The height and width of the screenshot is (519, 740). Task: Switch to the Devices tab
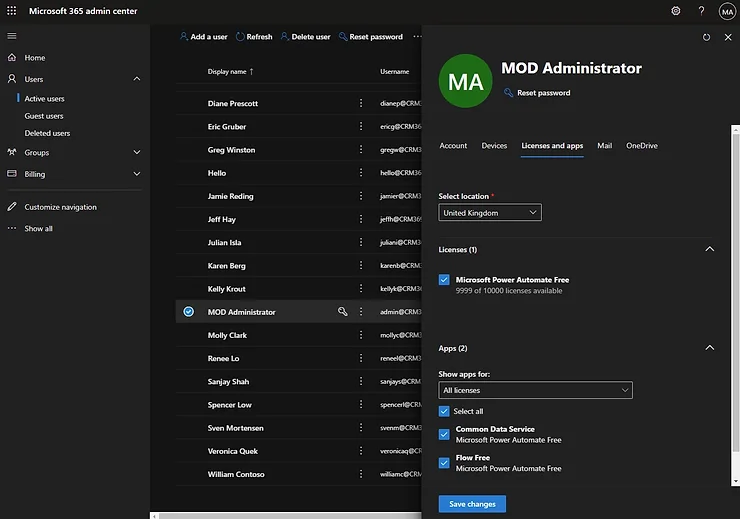tap(494, 146)
